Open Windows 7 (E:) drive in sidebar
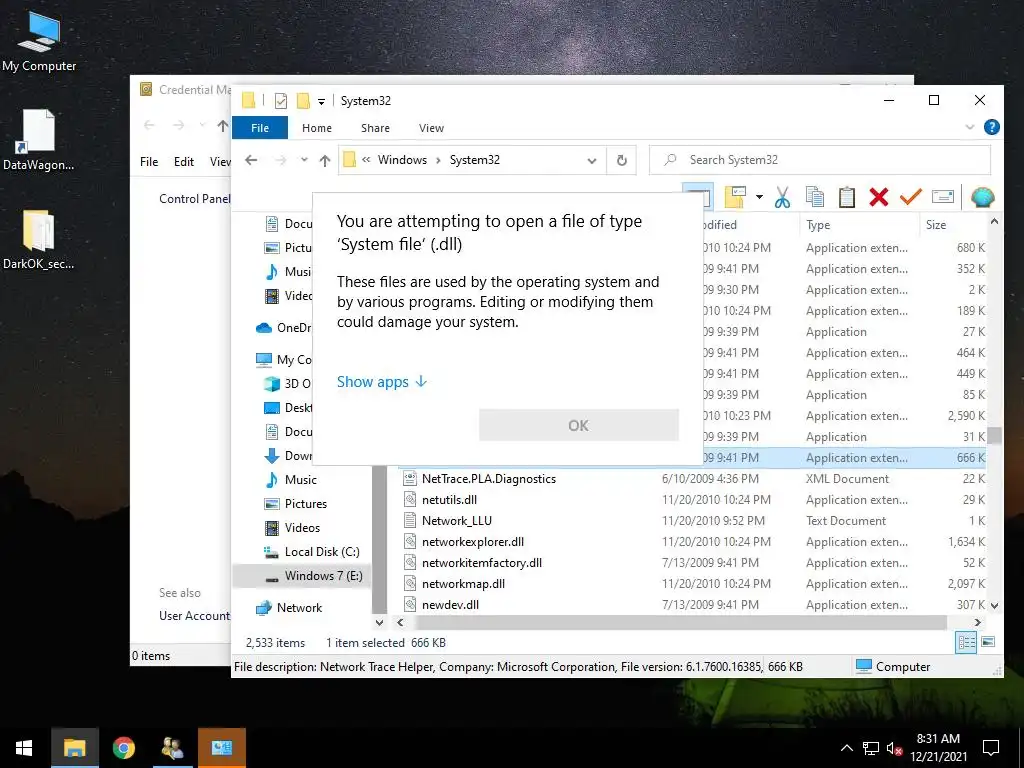Screen dimensions: 1024x768 click(x=323, y=575)
